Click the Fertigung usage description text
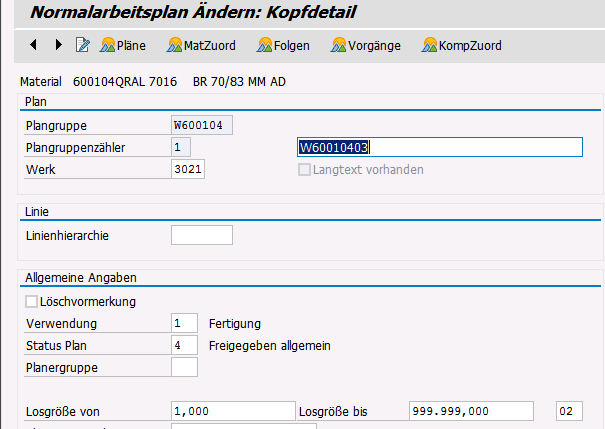This screenshot has height=429, width=605. 235,324
